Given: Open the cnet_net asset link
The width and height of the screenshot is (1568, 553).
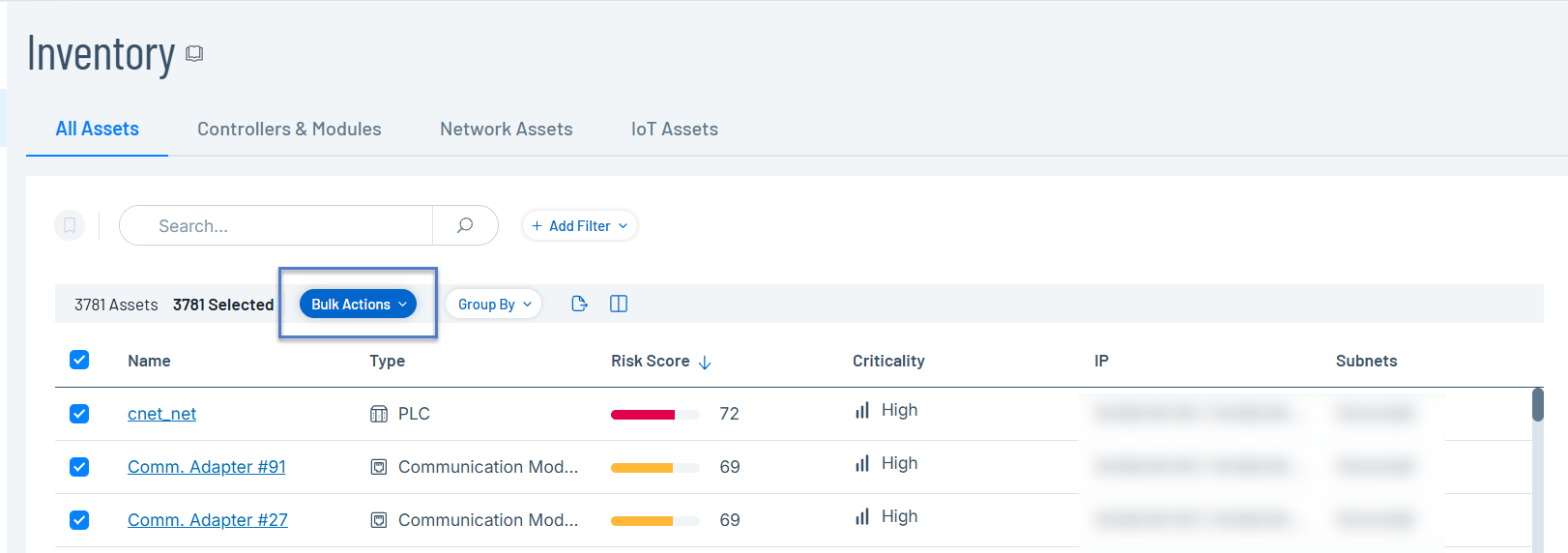Looking at the screenshot, I should (161, 414).
